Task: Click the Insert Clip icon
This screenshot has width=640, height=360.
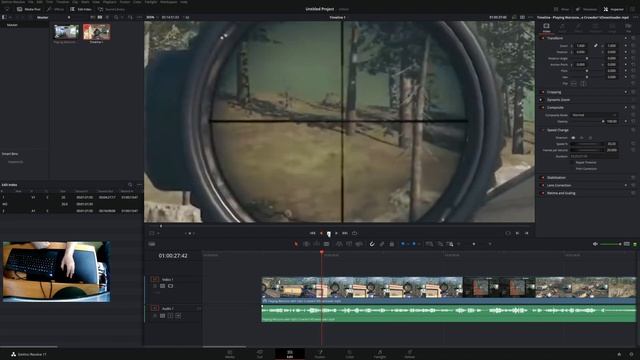Action: point(339,244)
